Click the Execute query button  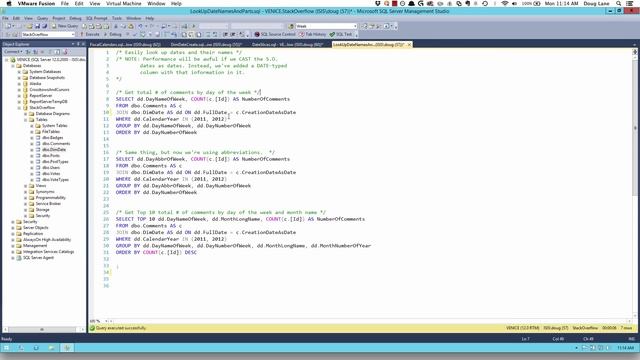point(90,34)
